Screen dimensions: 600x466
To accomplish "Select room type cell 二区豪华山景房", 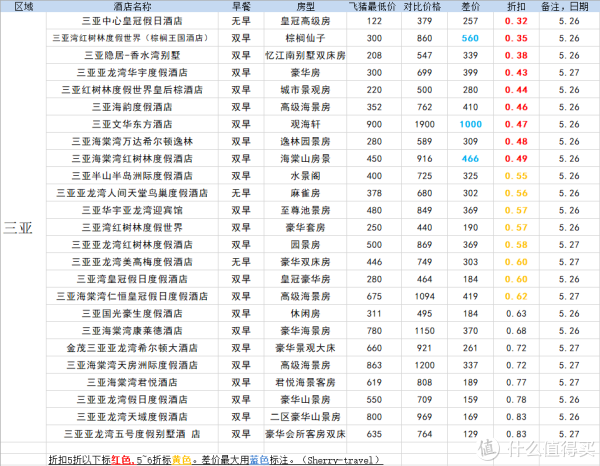I will [305, 417].
